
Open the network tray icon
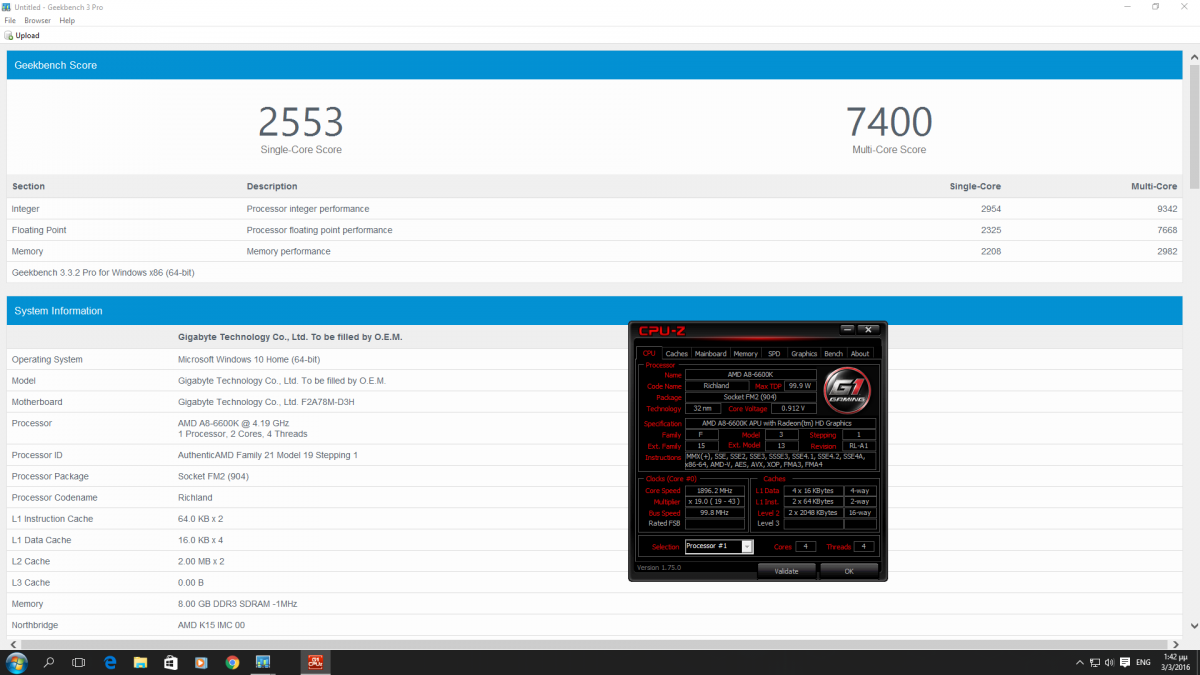pos(1096,662)
